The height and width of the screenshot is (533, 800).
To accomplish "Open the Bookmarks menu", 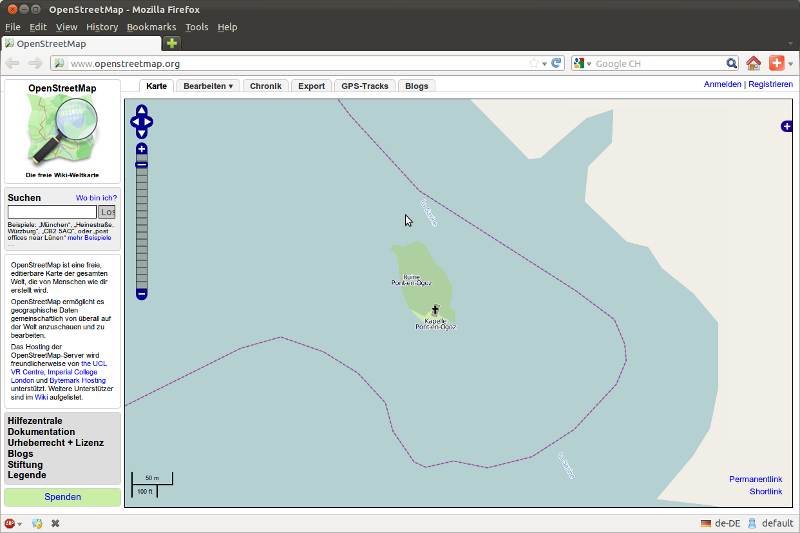I will (x=152, y=27).
